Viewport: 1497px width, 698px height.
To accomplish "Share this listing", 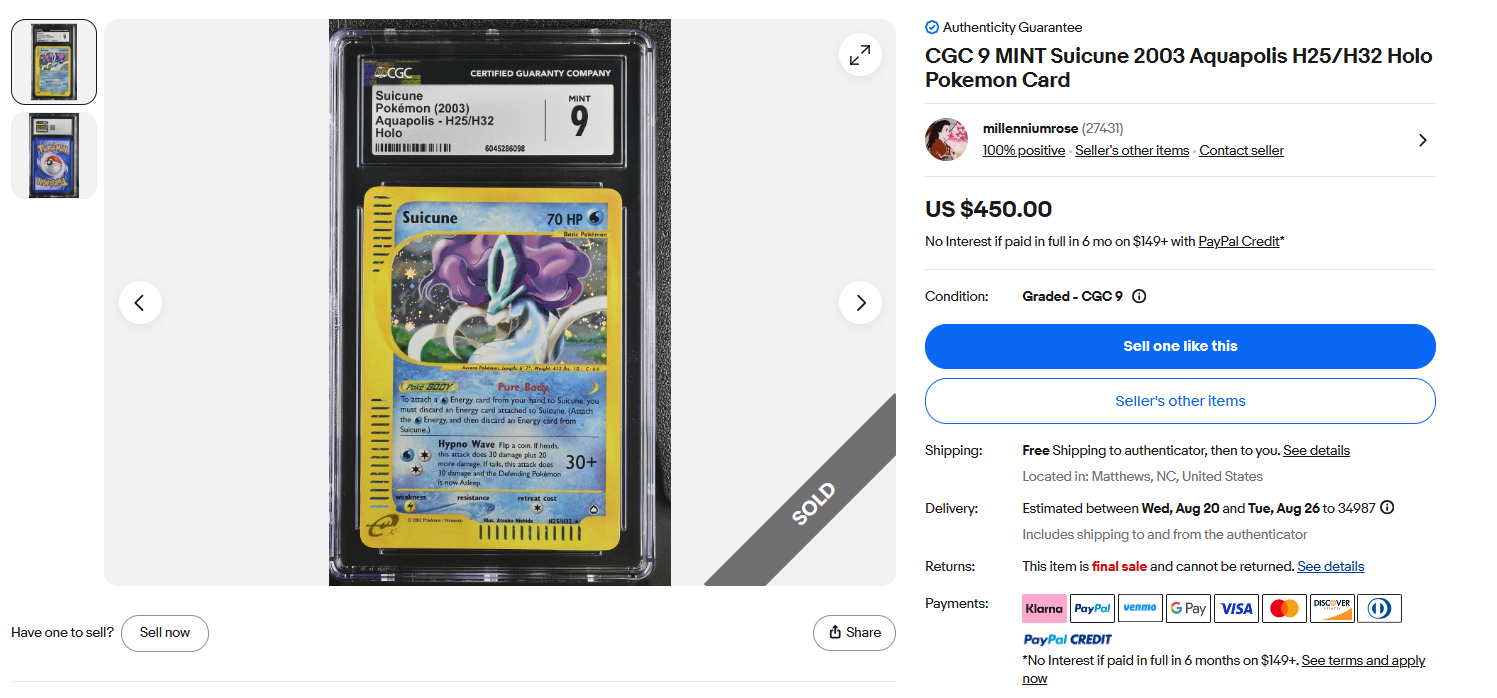I will [854, 633].
